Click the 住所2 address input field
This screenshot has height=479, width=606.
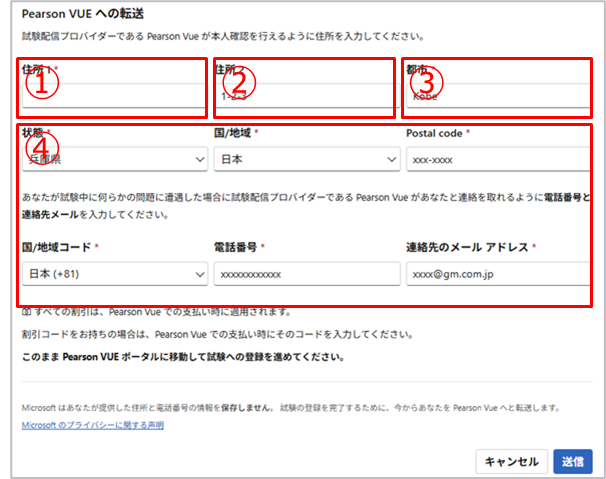(x=307, y=95)
